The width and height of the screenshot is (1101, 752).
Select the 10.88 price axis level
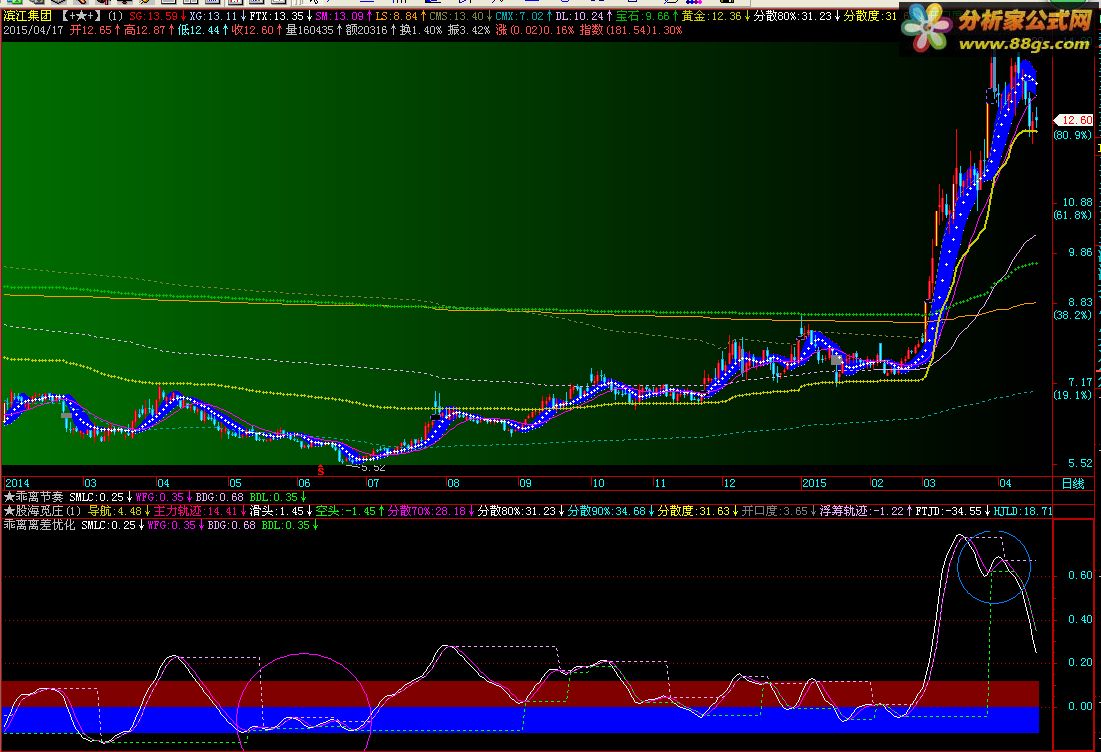[x=1078, y=202]
